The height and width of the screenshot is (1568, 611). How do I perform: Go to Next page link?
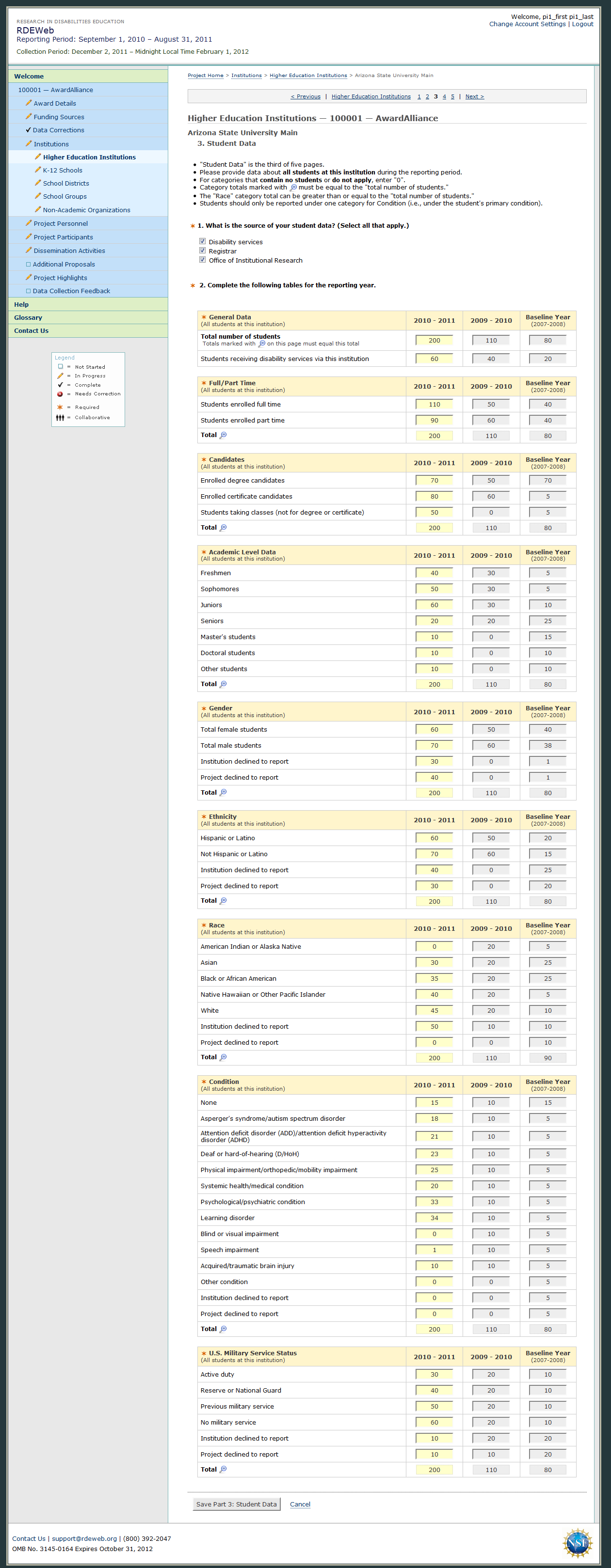coord(475,96)
